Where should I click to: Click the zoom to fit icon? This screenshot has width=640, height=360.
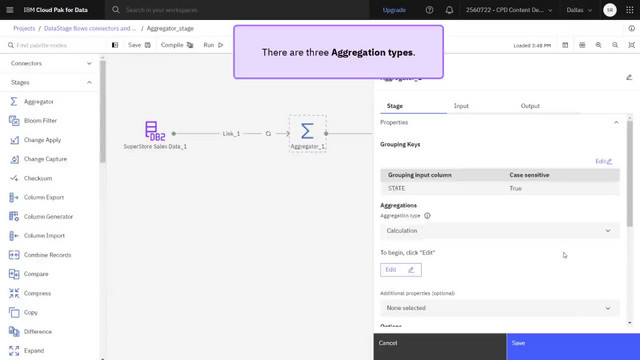pyautogui.click(x=631, y=45)
